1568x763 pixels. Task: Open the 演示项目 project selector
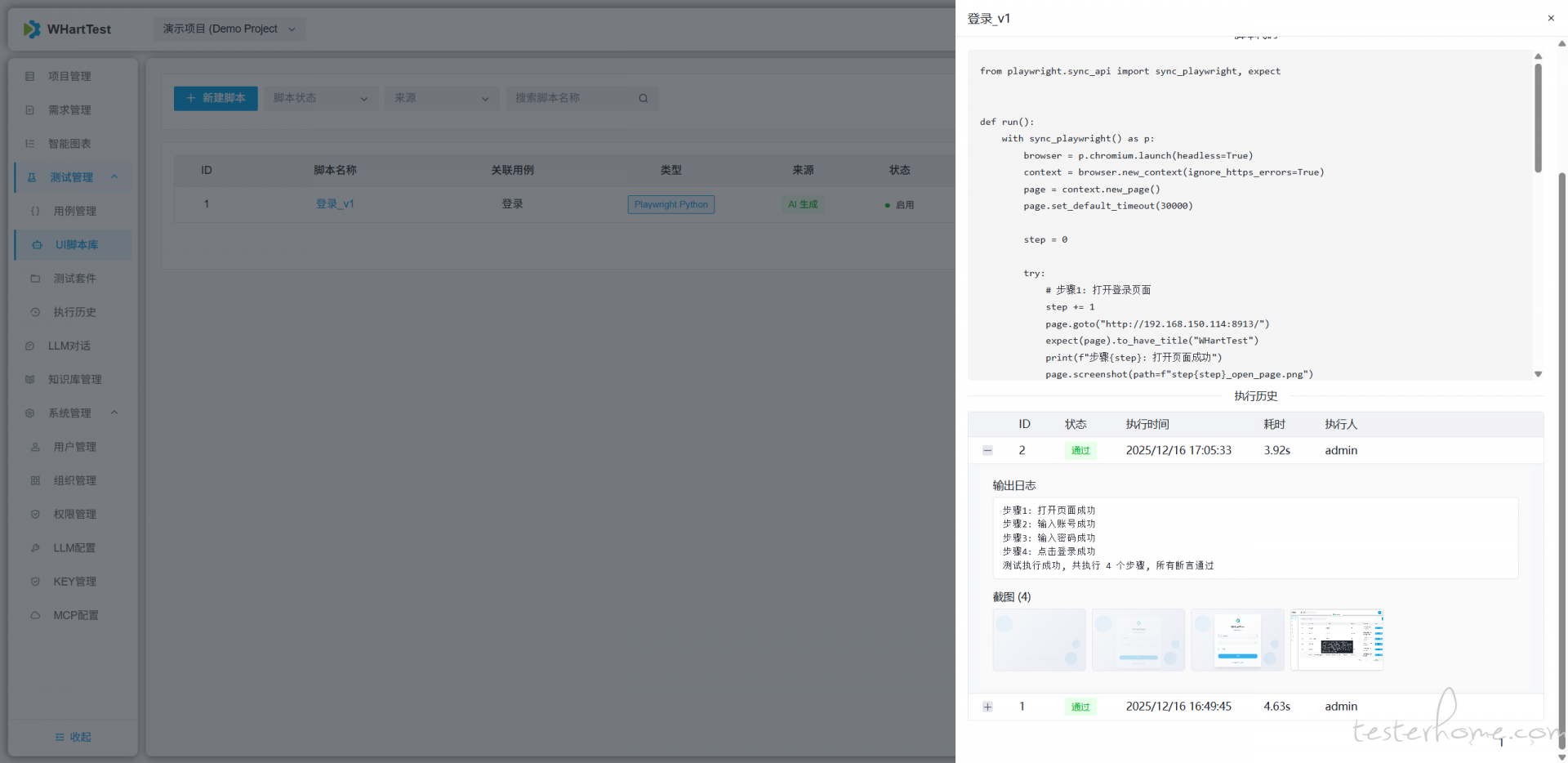tap(229, 29)
